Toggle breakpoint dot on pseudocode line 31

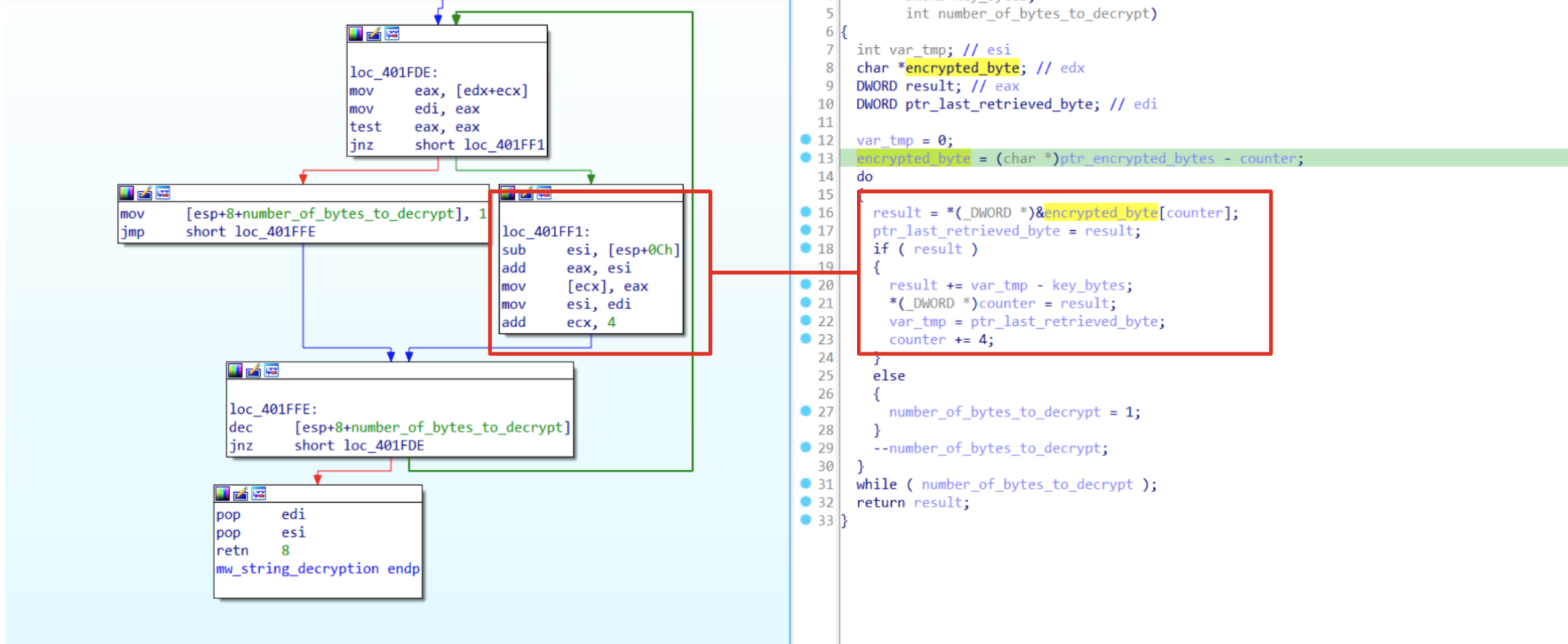click(806, 483)
